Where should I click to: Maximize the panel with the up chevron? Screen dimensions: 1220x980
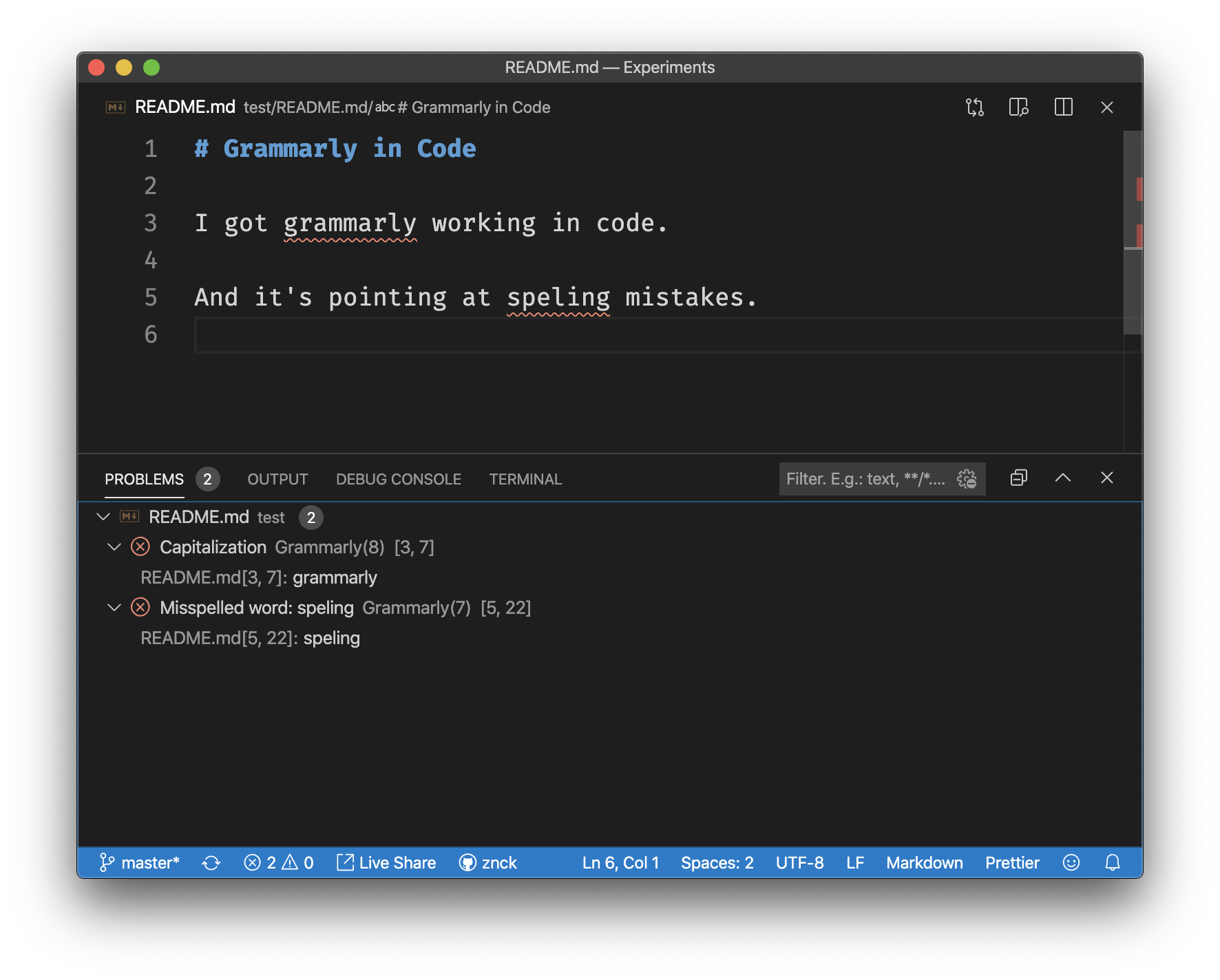1062,478
